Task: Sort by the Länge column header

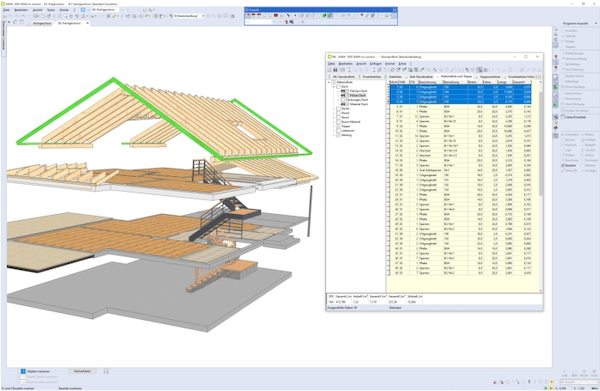Action: tap(504, 82)
